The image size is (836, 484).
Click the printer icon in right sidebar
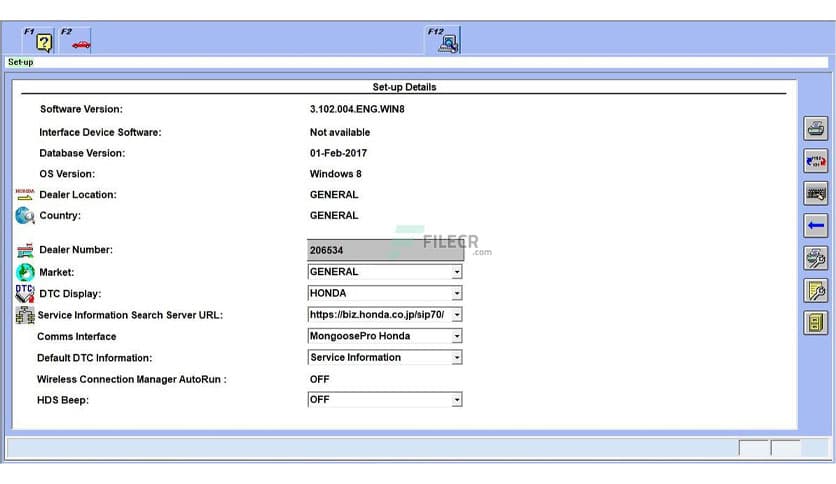[x=815, y=129]
